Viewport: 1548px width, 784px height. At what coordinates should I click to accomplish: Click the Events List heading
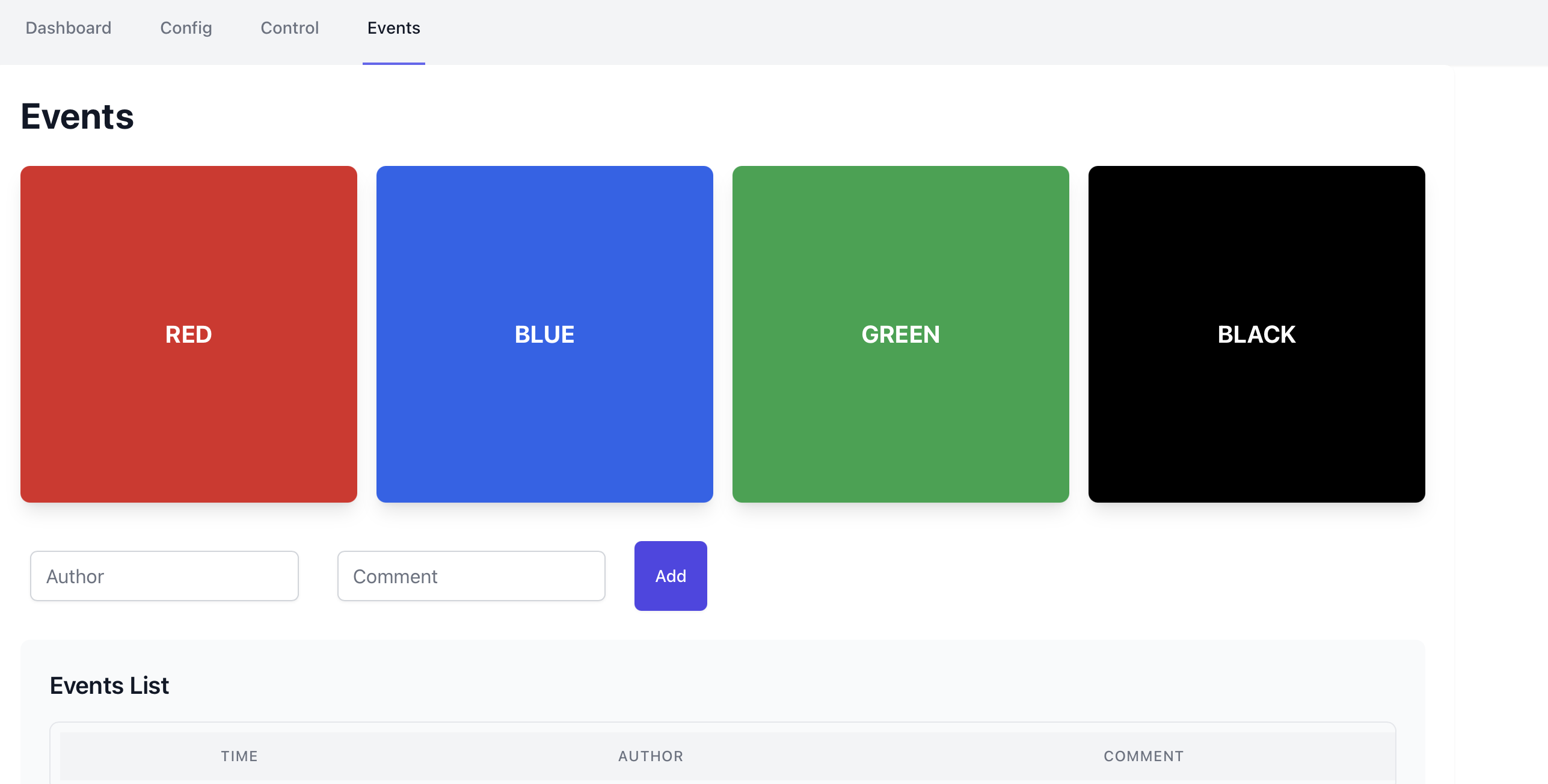[x=109, y=685]
